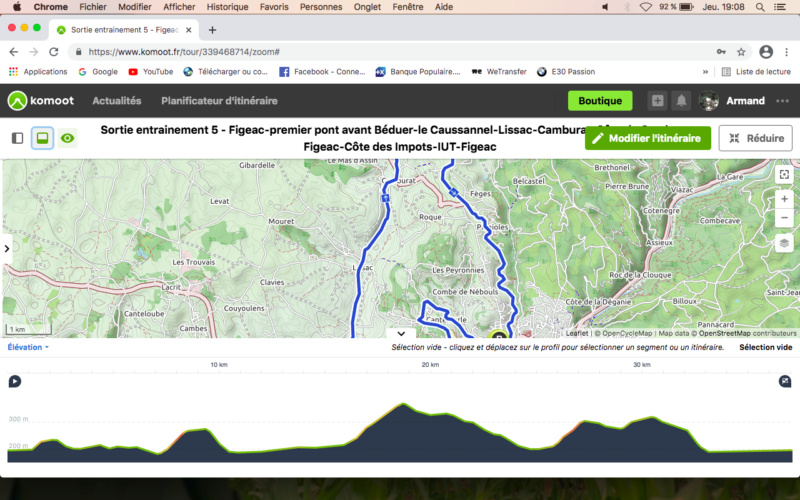Image resolution: width=800 pixels, height=500 pixels.
Task: Click the route waypoint marker near Courat
Action: click(385, 198)
